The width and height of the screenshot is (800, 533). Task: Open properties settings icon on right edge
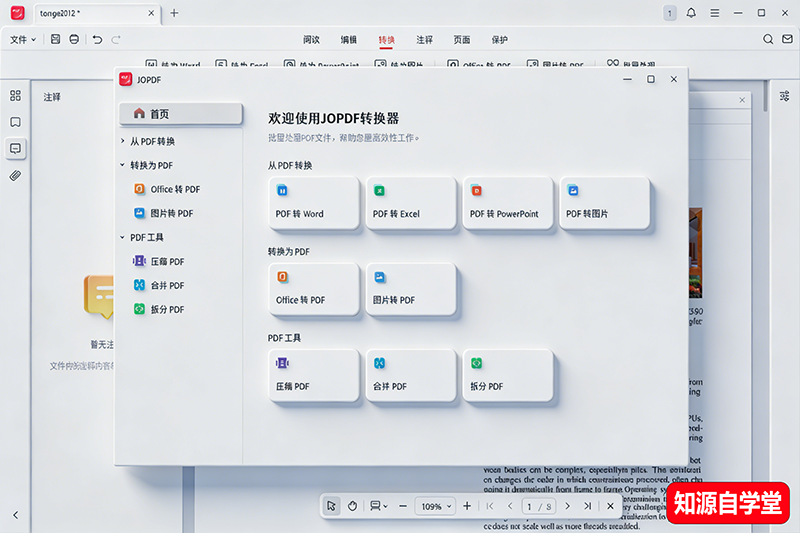(x=784, y=95)
